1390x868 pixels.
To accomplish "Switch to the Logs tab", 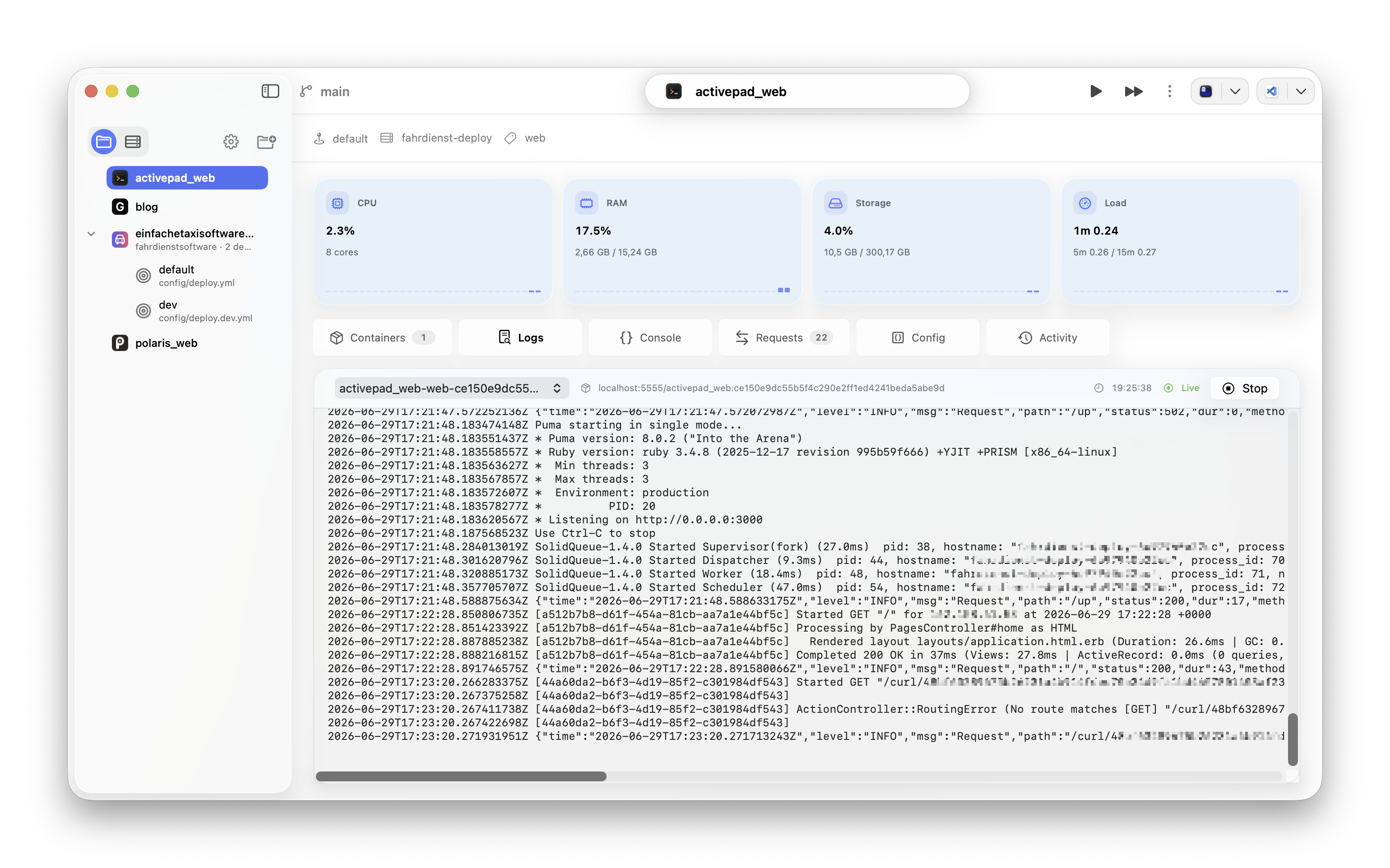I will pyautogui.click(x=520, y=337).
